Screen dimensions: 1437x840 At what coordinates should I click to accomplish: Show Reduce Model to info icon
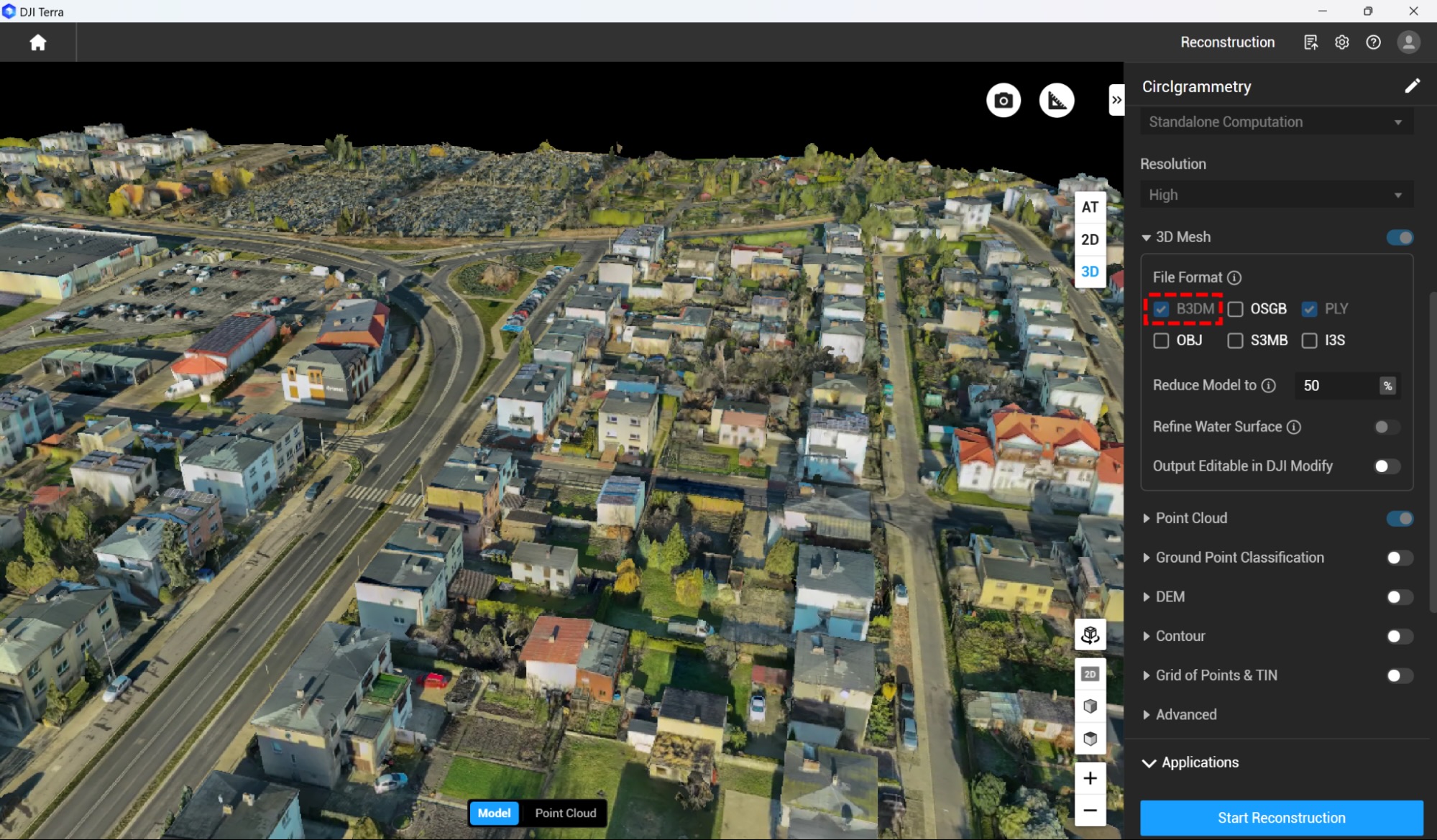(1269, 386)
